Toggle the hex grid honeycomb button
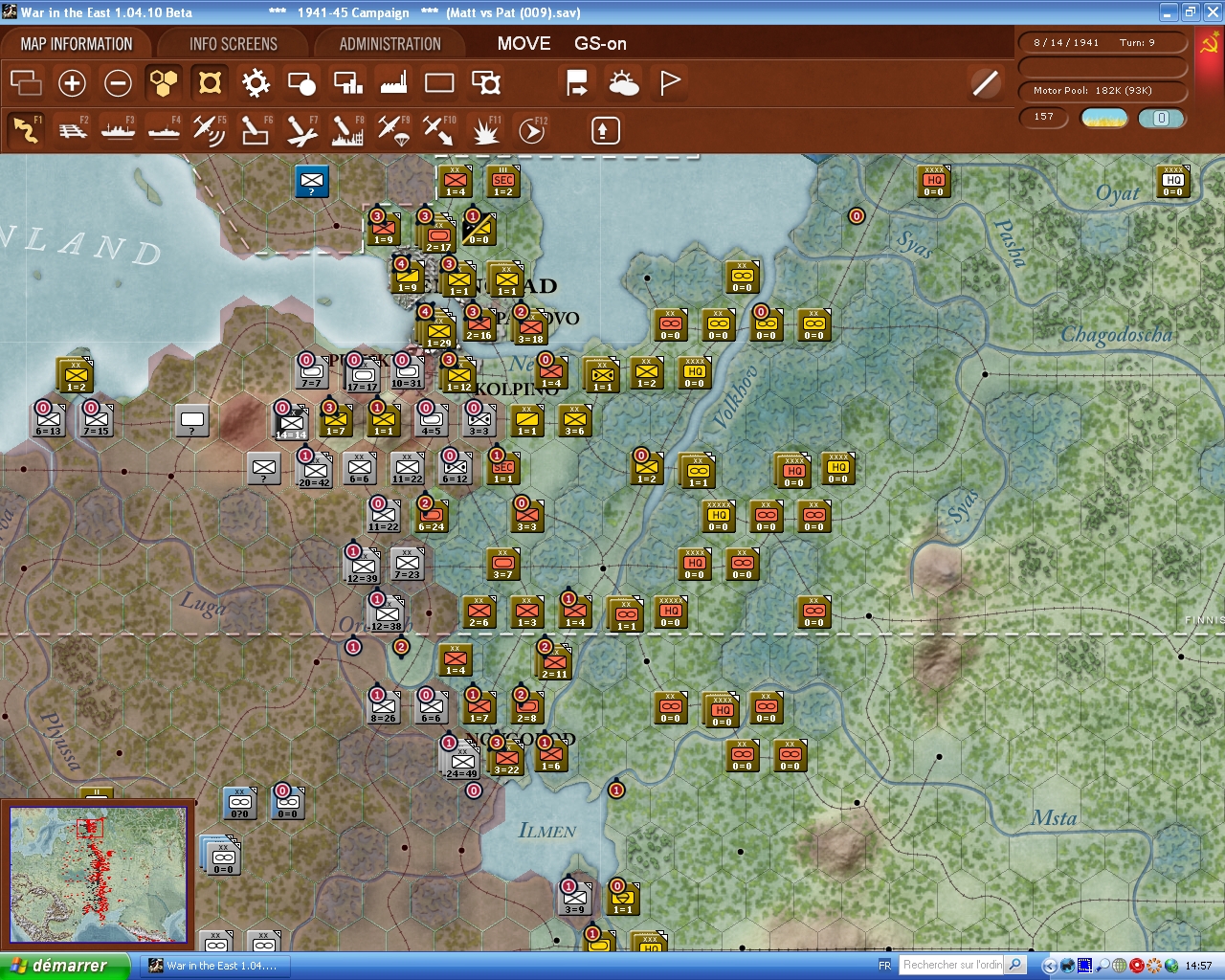The width and height of the screenshot is (1225, 980). pos(164,83)
